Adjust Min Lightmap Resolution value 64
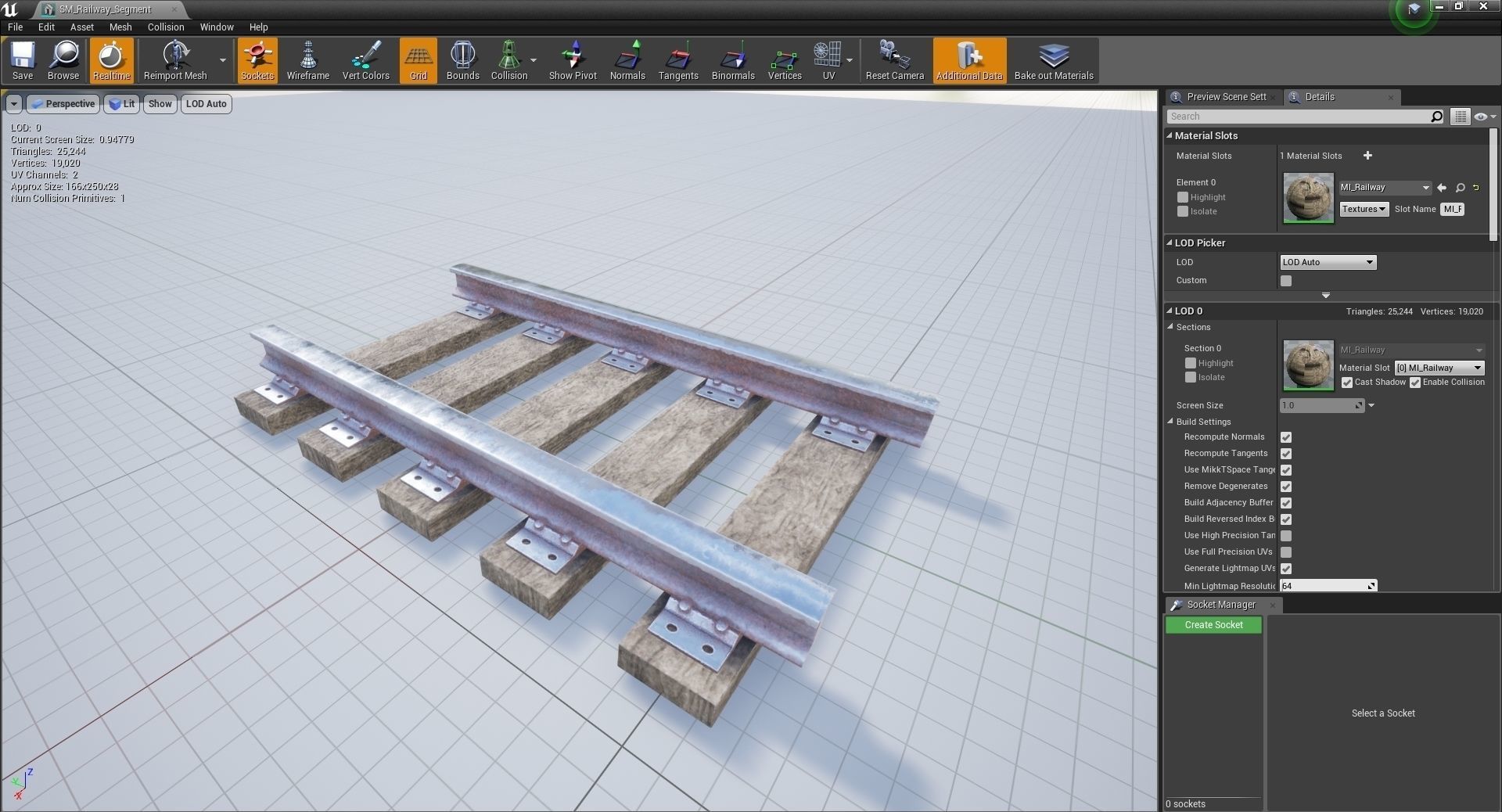The image size is (1502, 812). tap(1328, 586)
